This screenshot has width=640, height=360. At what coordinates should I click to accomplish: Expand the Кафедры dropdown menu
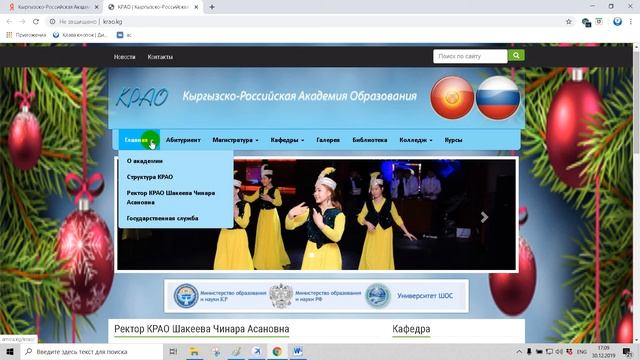[287, 140]
